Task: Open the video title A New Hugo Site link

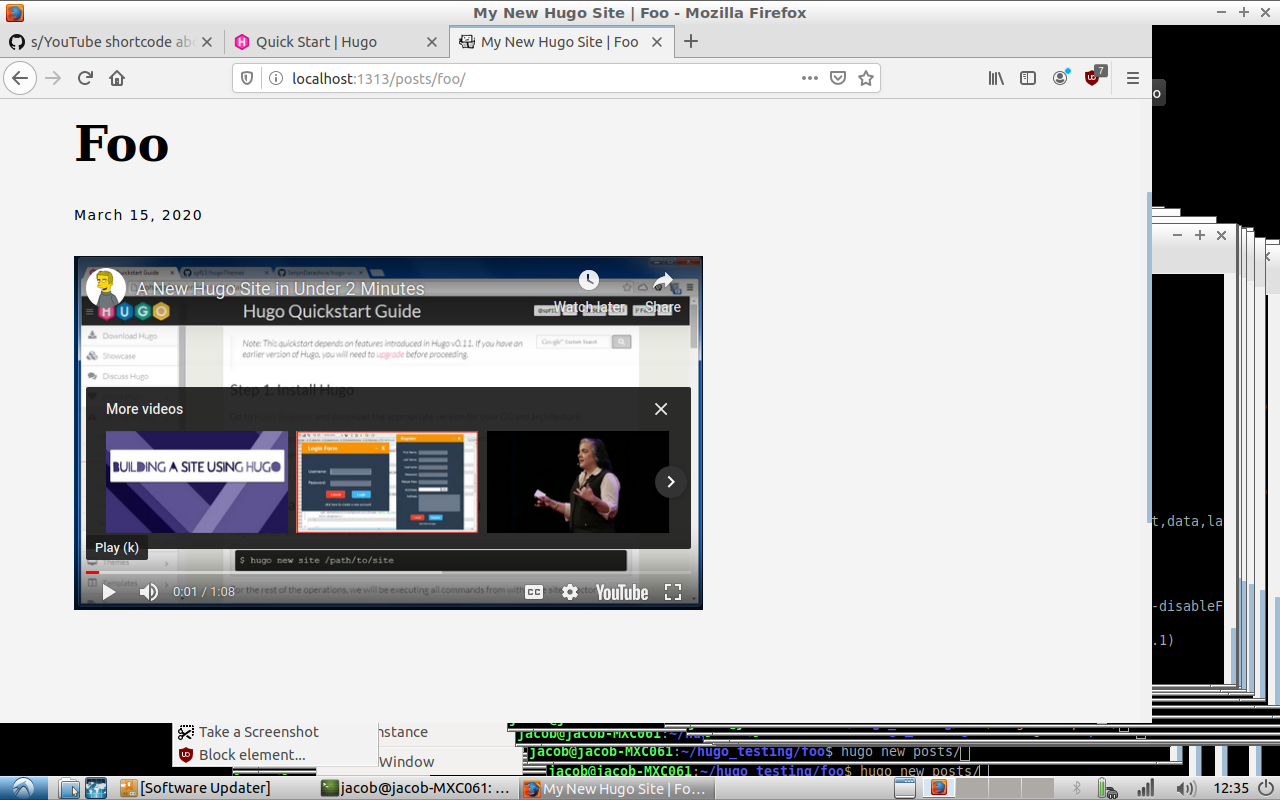Action: pyautogui.click(x=280, y=289)
